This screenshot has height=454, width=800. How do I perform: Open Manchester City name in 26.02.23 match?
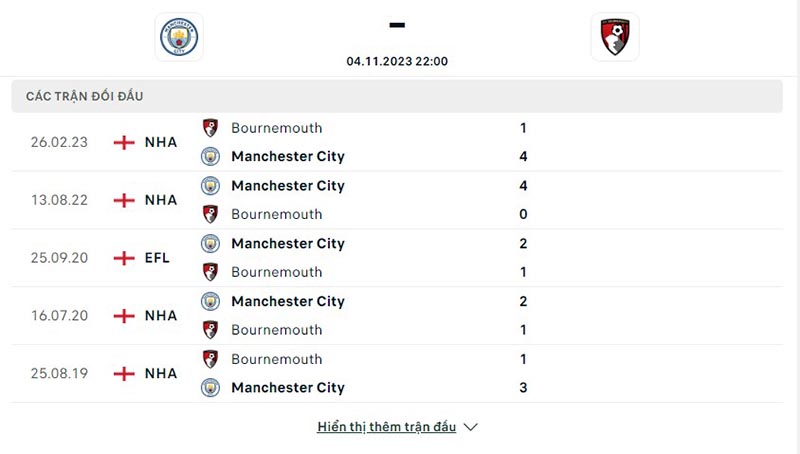[x=287, y=156]
